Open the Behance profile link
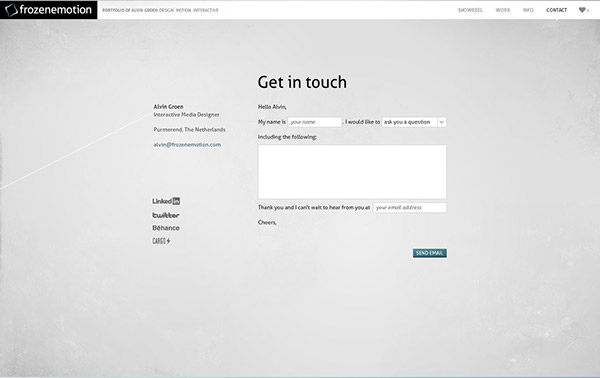Image resolution: width=600 pixels, height=378 pixels. click(x=166, y=228)
